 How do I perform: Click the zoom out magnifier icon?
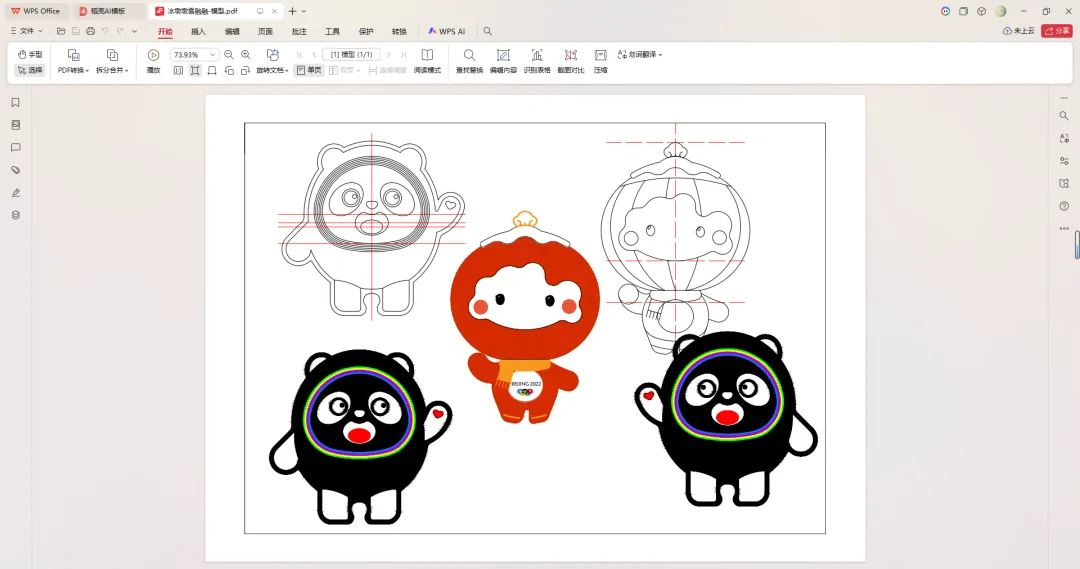click(x=229, y=54)
